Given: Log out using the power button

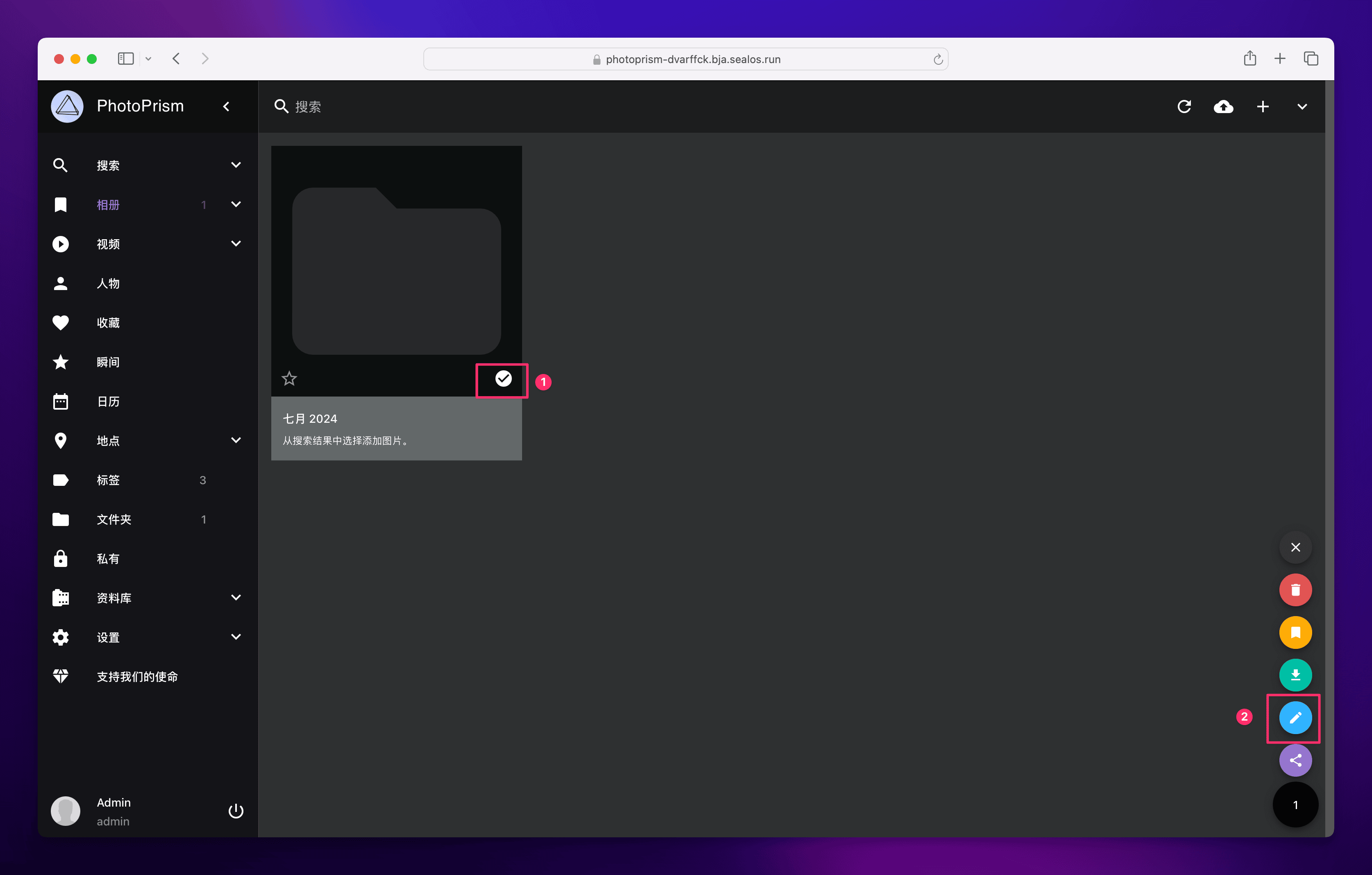Looking at the screenshot, I should (236, 811).
